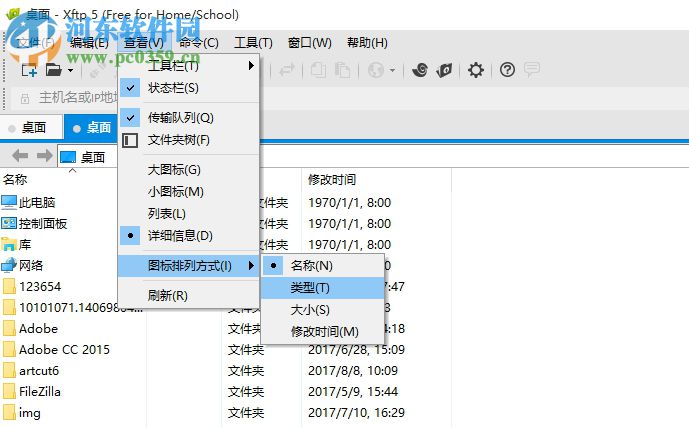Select the Adobe folder

pos(30,329)
